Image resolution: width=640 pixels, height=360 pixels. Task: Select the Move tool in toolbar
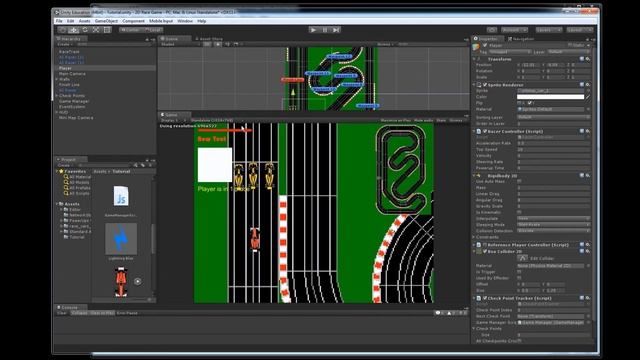[73, 30]
